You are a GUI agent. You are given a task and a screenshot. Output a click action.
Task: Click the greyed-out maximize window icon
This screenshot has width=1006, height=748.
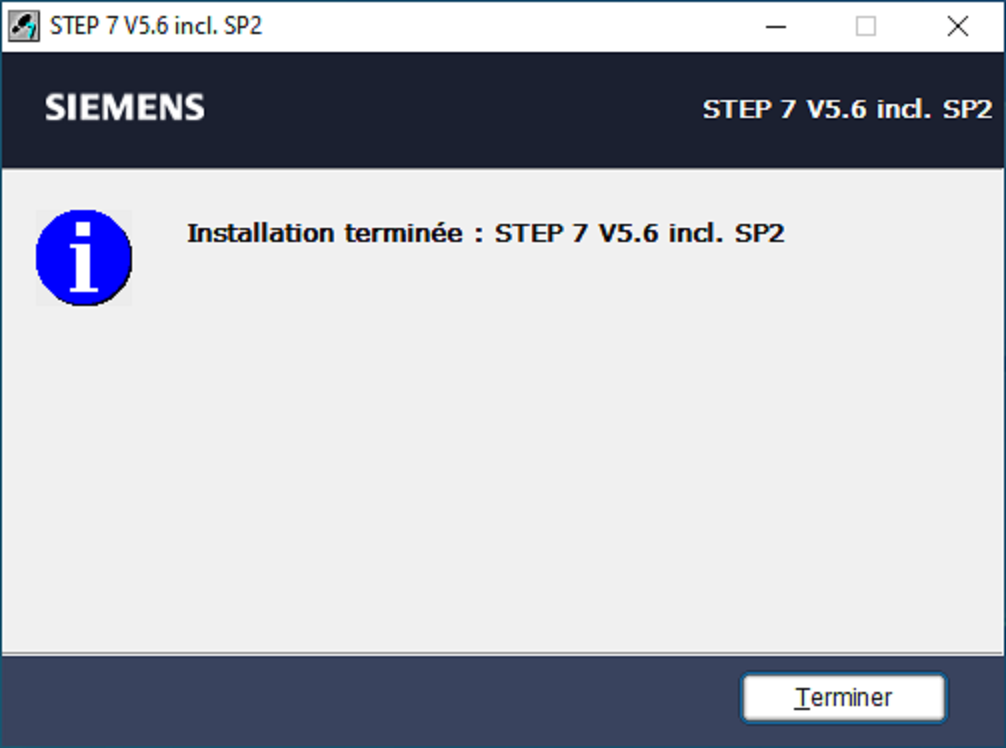[x=865, y=26]
